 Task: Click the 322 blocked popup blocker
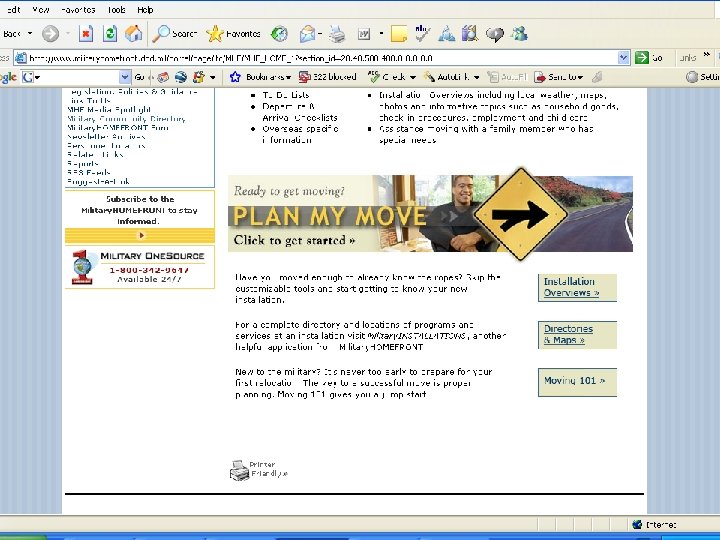pos(327,77)
